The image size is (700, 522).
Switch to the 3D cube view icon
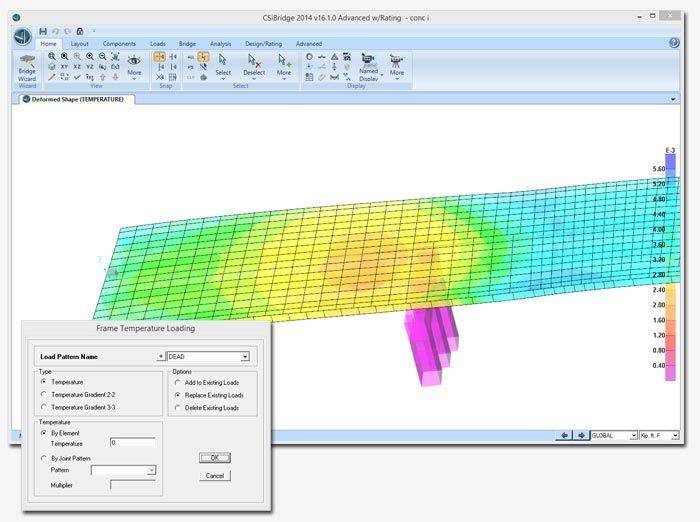click(52, 67)
